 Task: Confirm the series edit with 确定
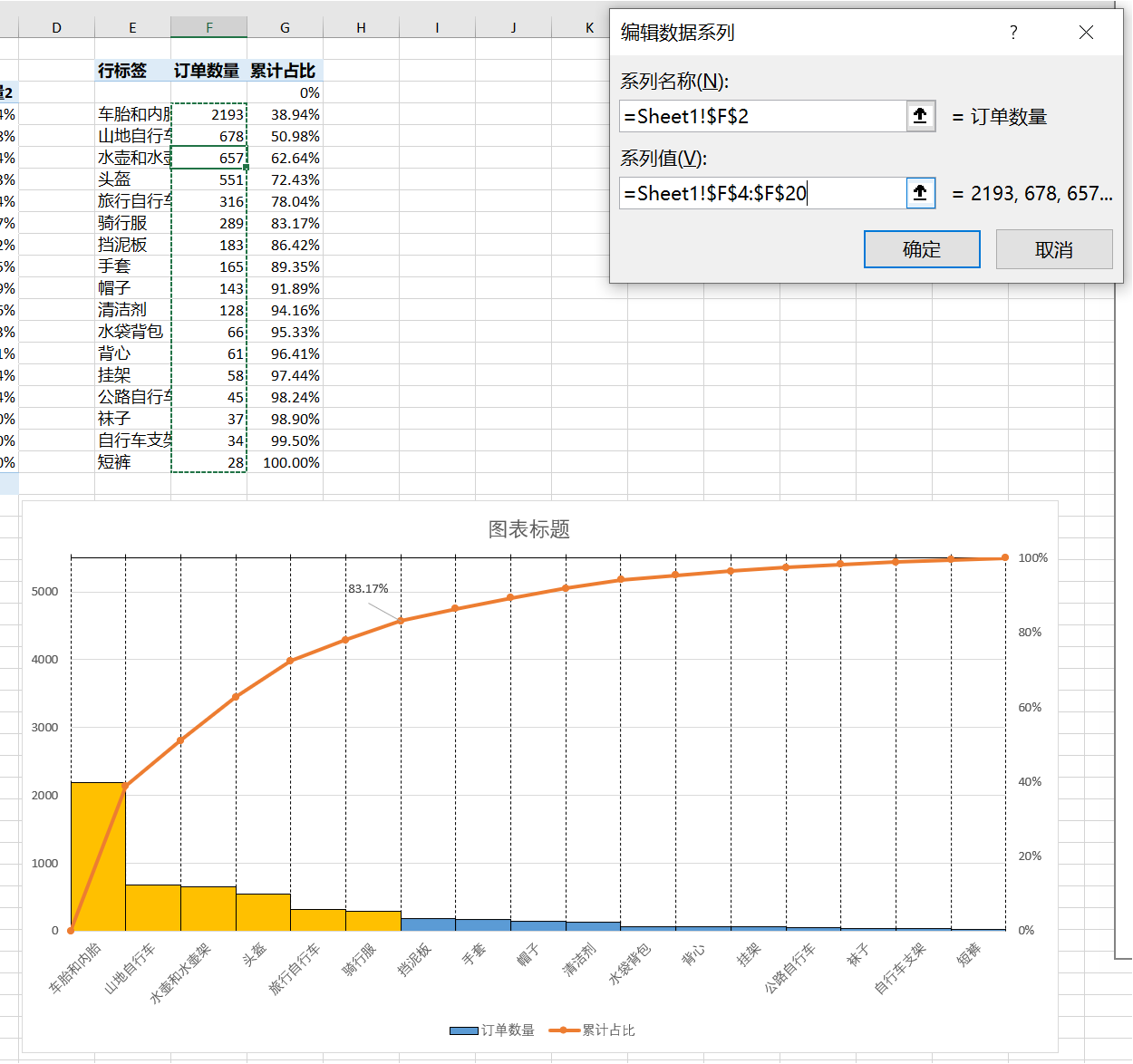(922, 249)
